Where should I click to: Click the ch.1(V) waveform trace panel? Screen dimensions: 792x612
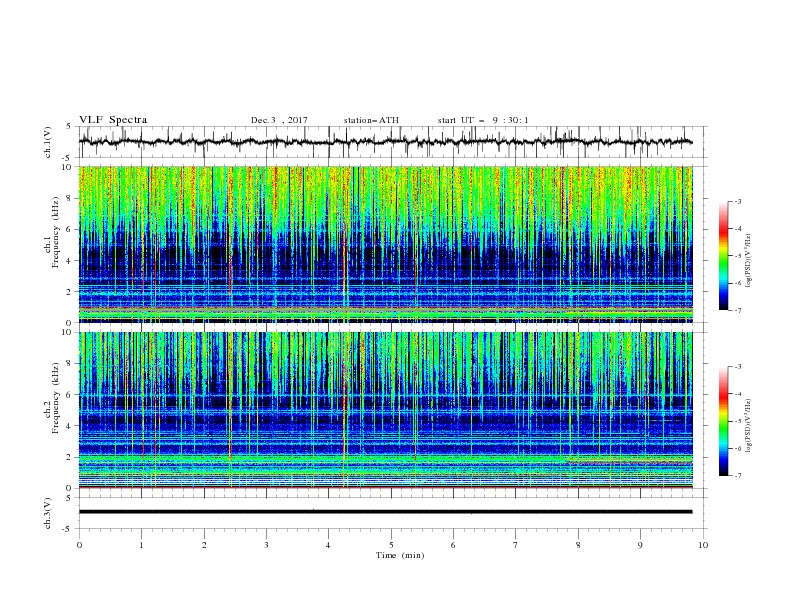click(392, 142)
